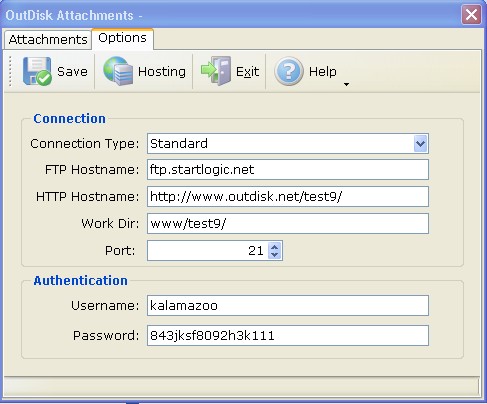This screenshot has height=404, width=487.
Task: Click the Hosting globe server icon
Action: (x=118, y=71)
